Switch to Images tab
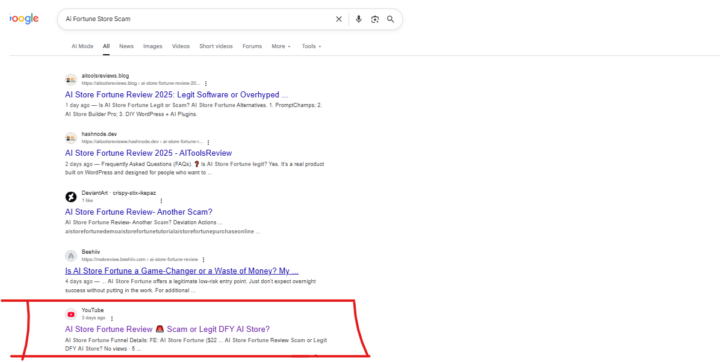Screen dimensions: 720x362 tap(152, 46)
